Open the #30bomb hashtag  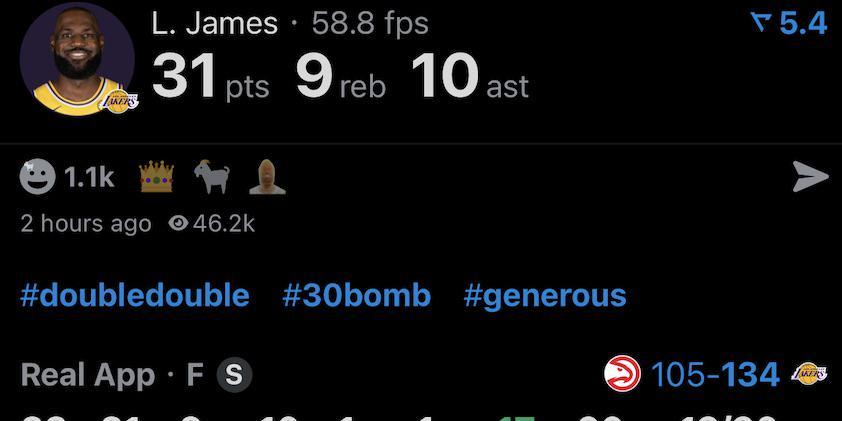[x=357, y=296]
